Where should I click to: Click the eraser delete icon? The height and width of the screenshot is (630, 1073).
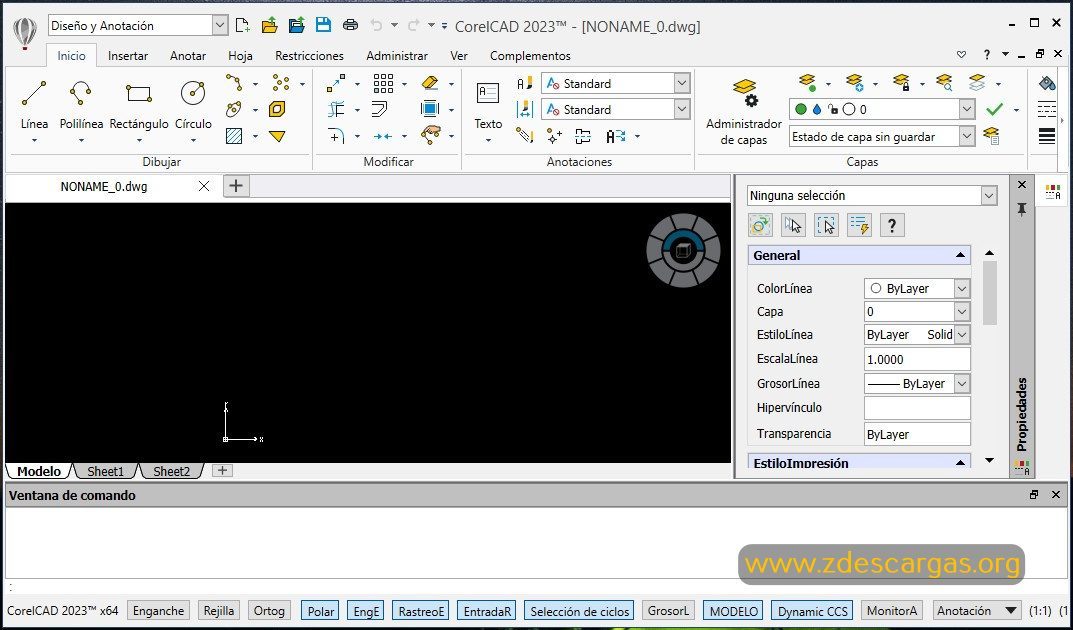[430, 83]
